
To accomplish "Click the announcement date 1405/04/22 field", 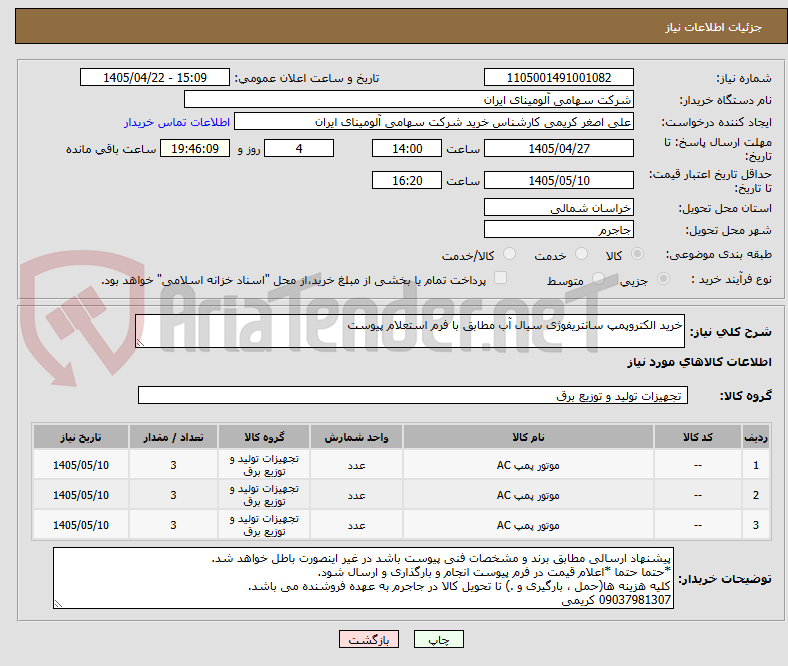I will 155,77.
